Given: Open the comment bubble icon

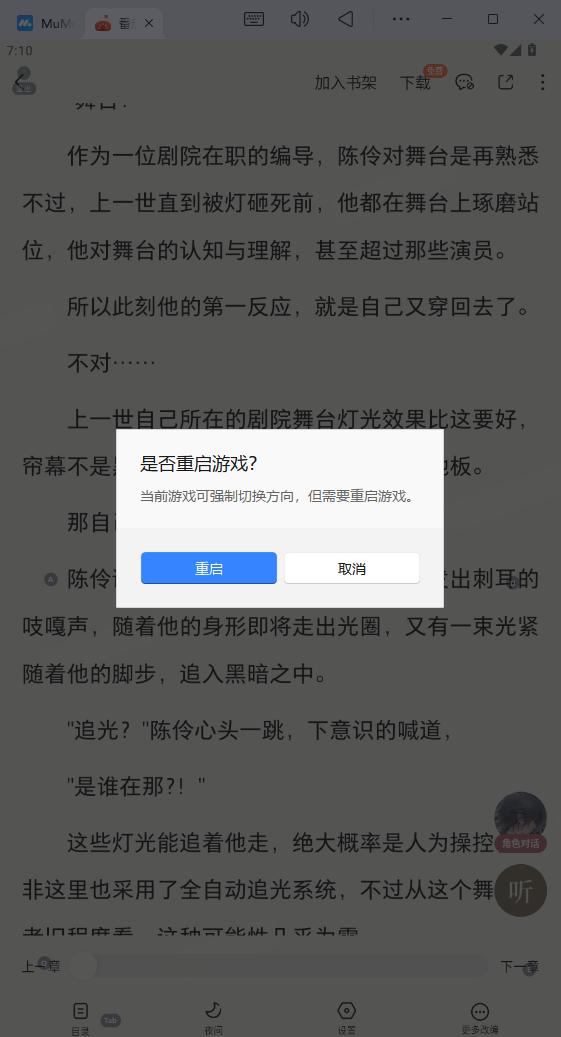Looking at the screenshot, I should click(464, 82).
